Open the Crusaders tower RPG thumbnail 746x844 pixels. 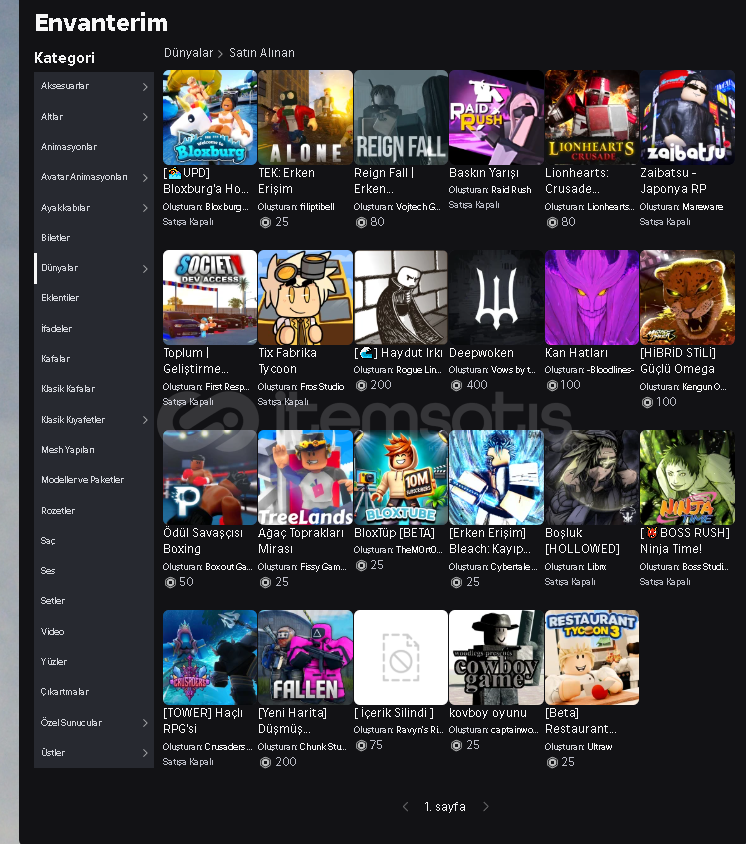210,657
